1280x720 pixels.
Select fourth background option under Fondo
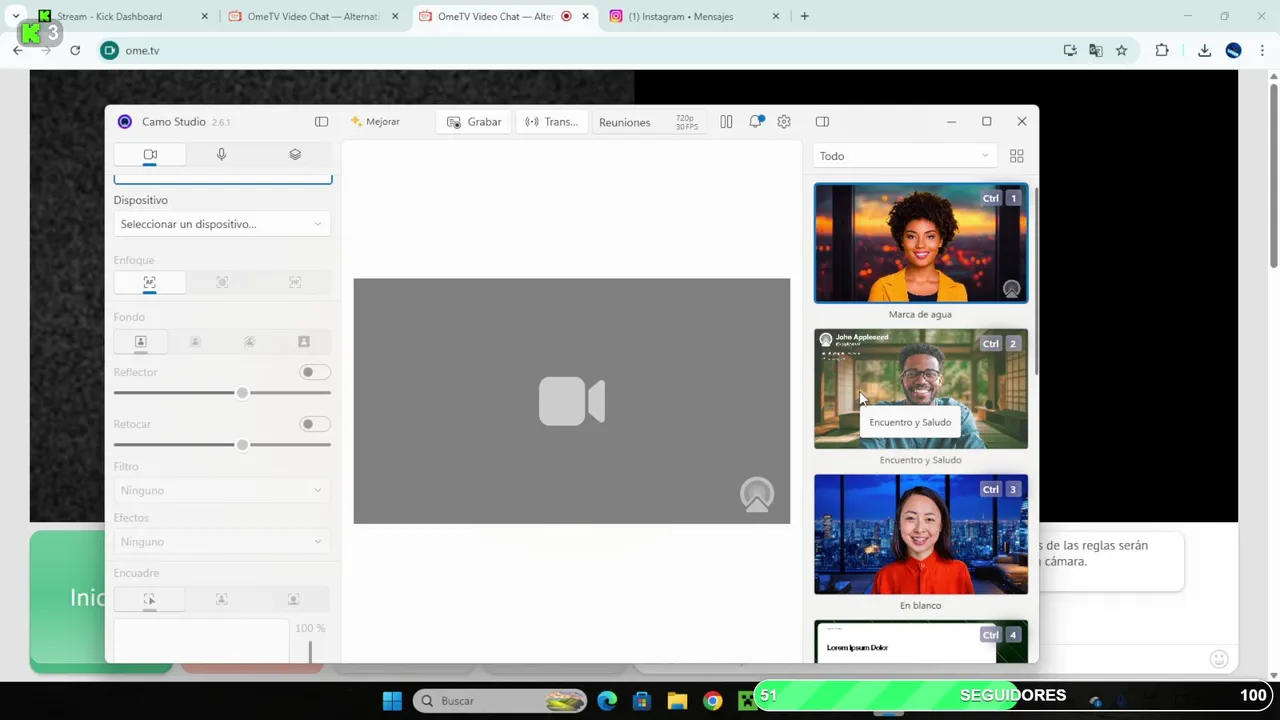(304, 342)
